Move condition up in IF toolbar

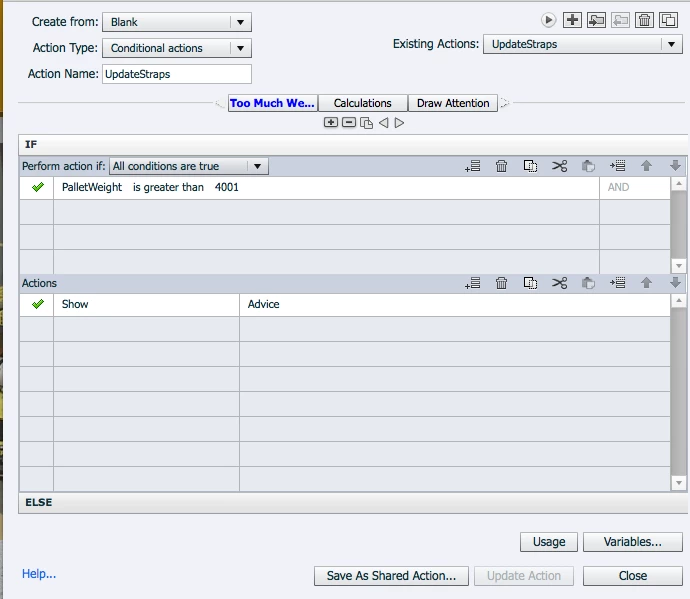pyautogui.click(x=646, y=166)
